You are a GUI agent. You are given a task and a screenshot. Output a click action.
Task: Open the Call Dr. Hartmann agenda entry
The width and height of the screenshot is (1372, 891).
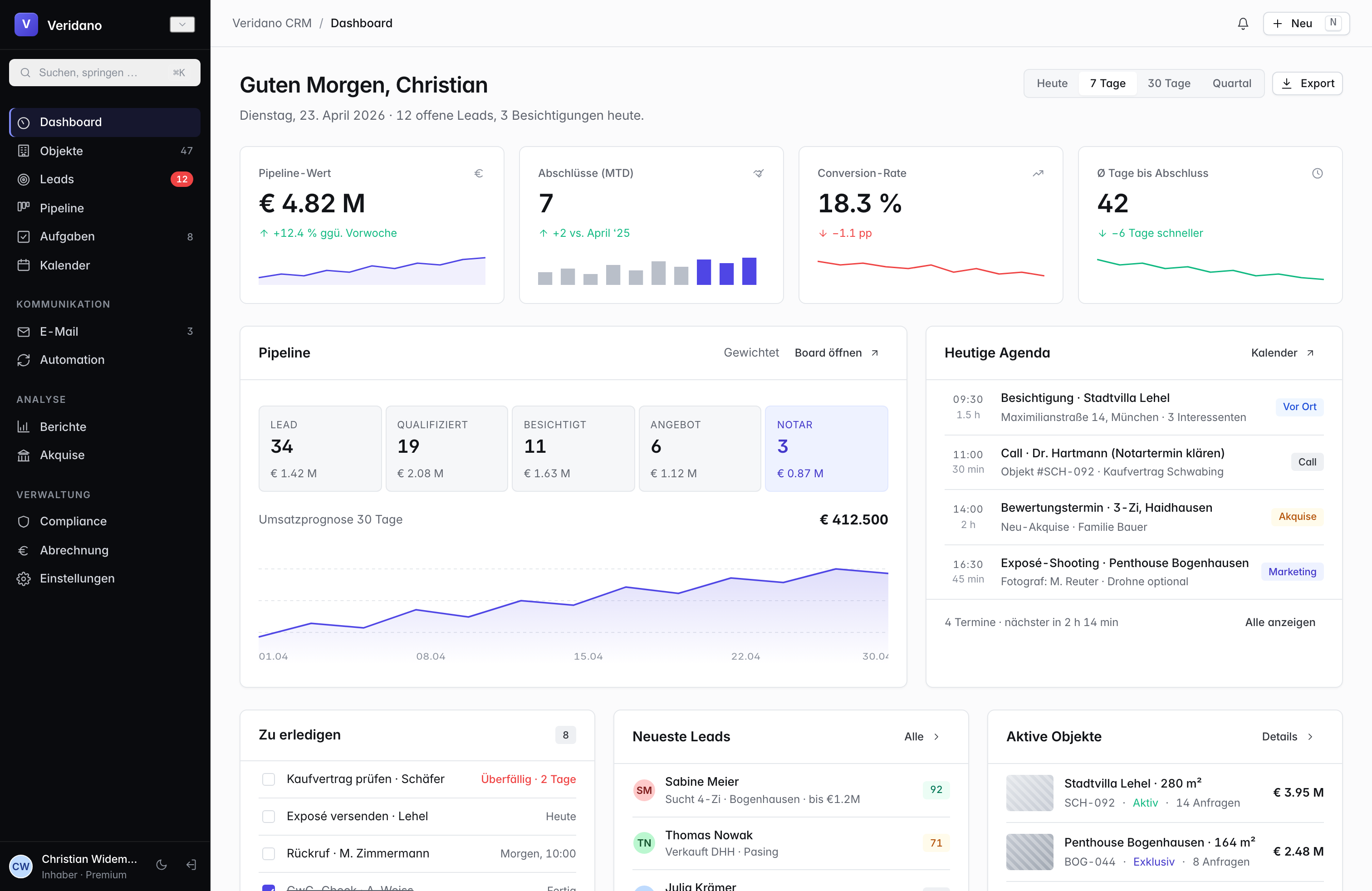[1134, 462]
